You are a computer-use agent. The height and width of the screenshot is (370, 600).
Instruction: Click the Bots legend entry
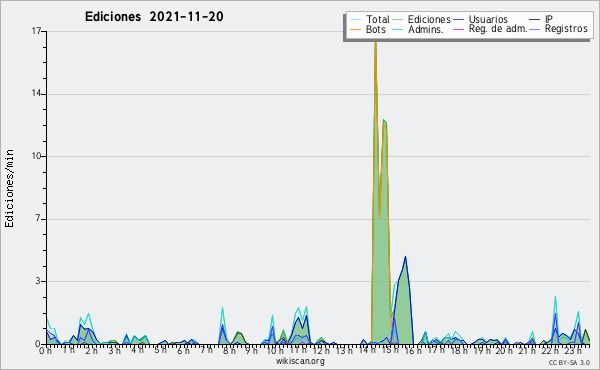click(x=368, y=29)
